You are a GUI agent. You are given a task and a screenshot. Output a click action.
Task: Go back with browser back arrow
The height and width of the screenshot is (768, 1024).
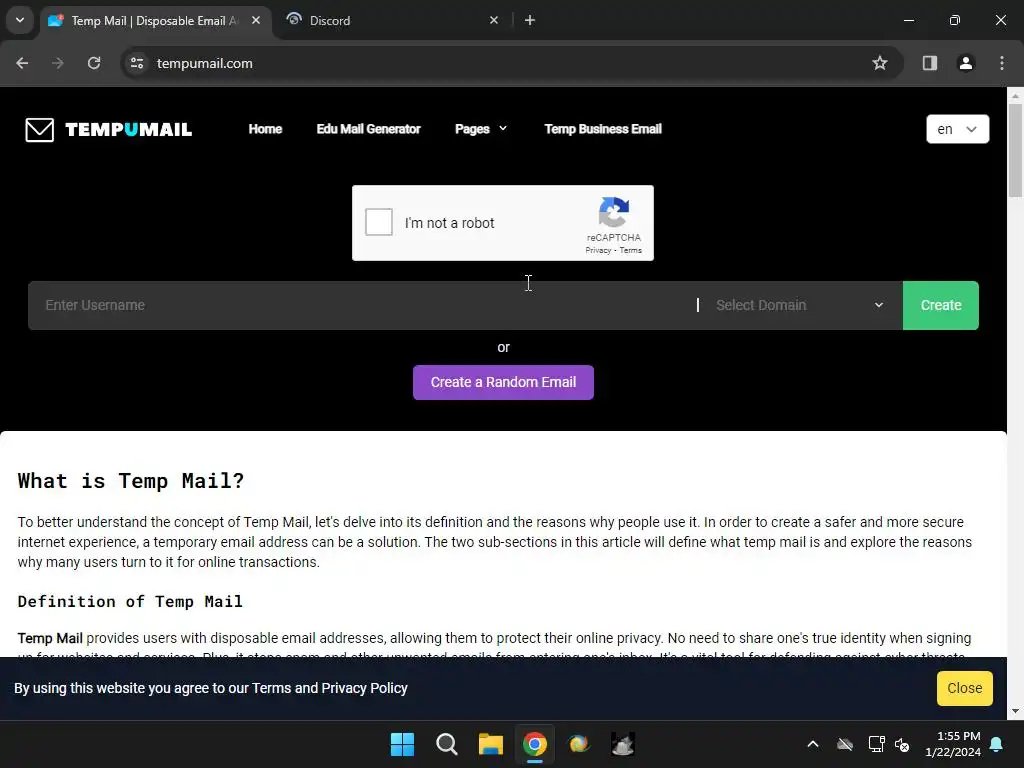(22, 63)
